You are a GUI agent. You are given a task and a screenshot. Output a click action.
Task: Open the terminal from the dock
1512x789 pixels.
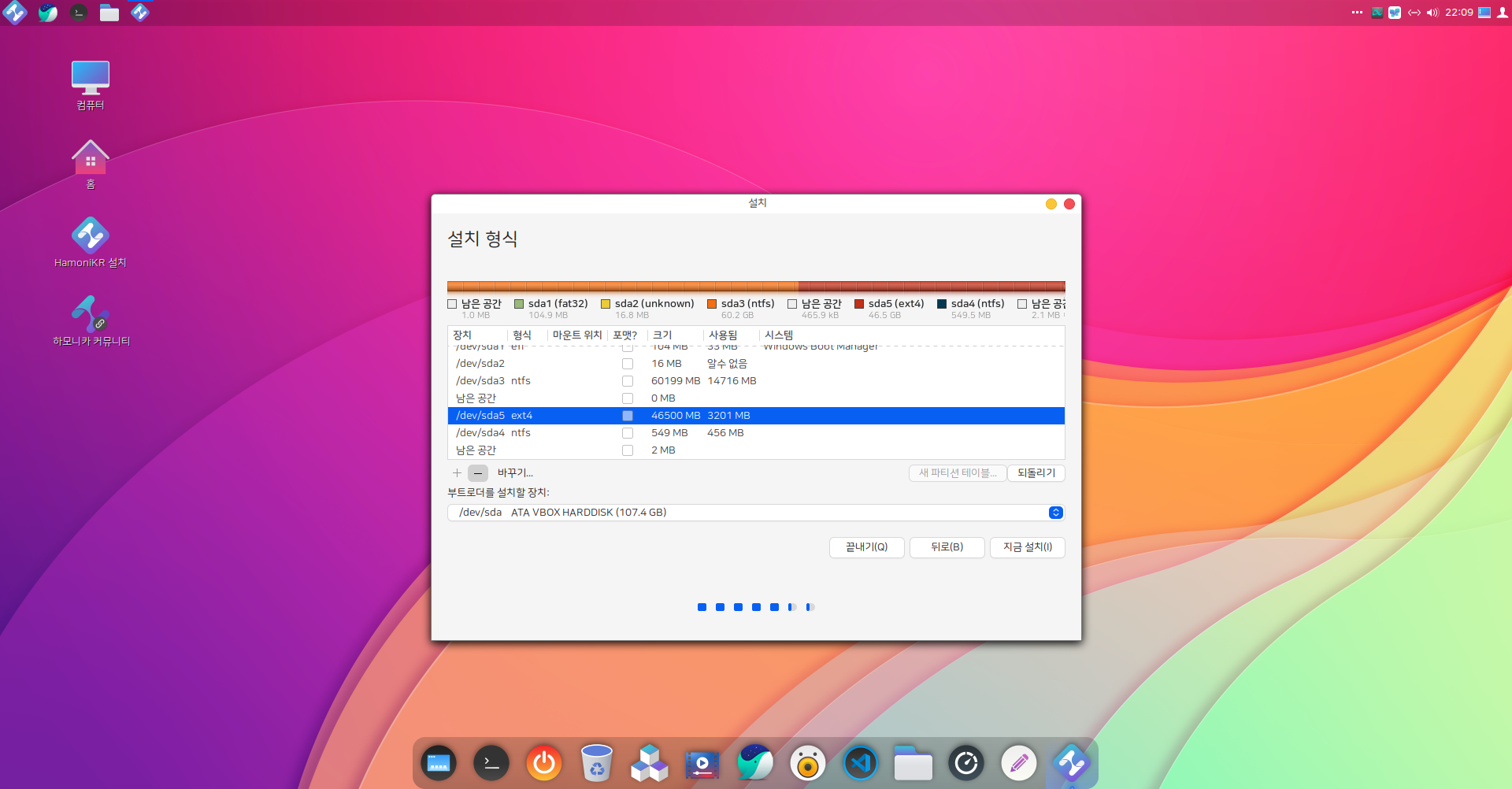click(491, 763)
